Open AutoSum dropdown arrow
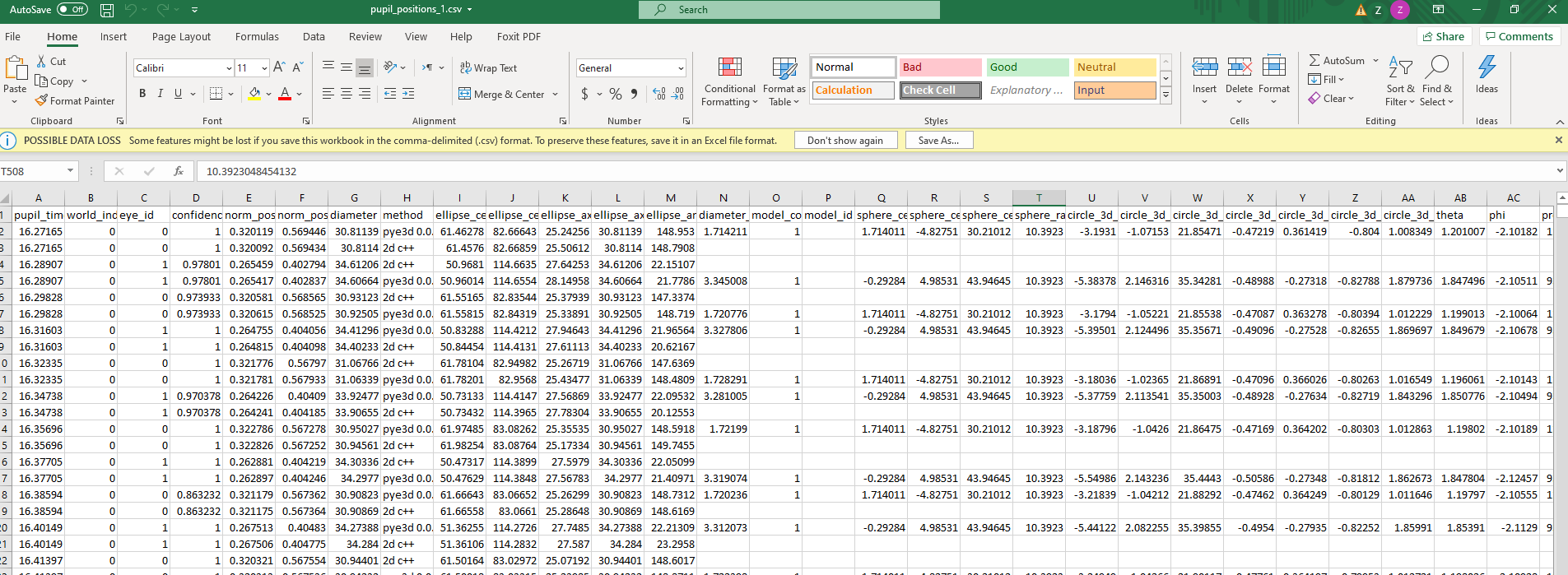This screenshot has width=1568, height=575. (x=1375, y=61)
